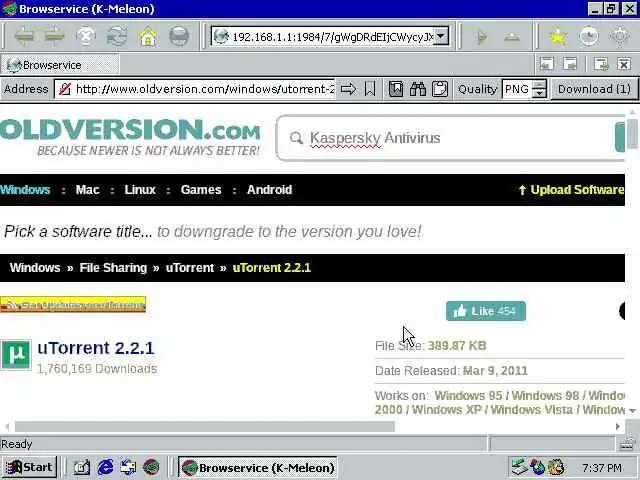Click first system tray network icon
The height and width of the screenshot is (480, 640).
pos(519,467)
